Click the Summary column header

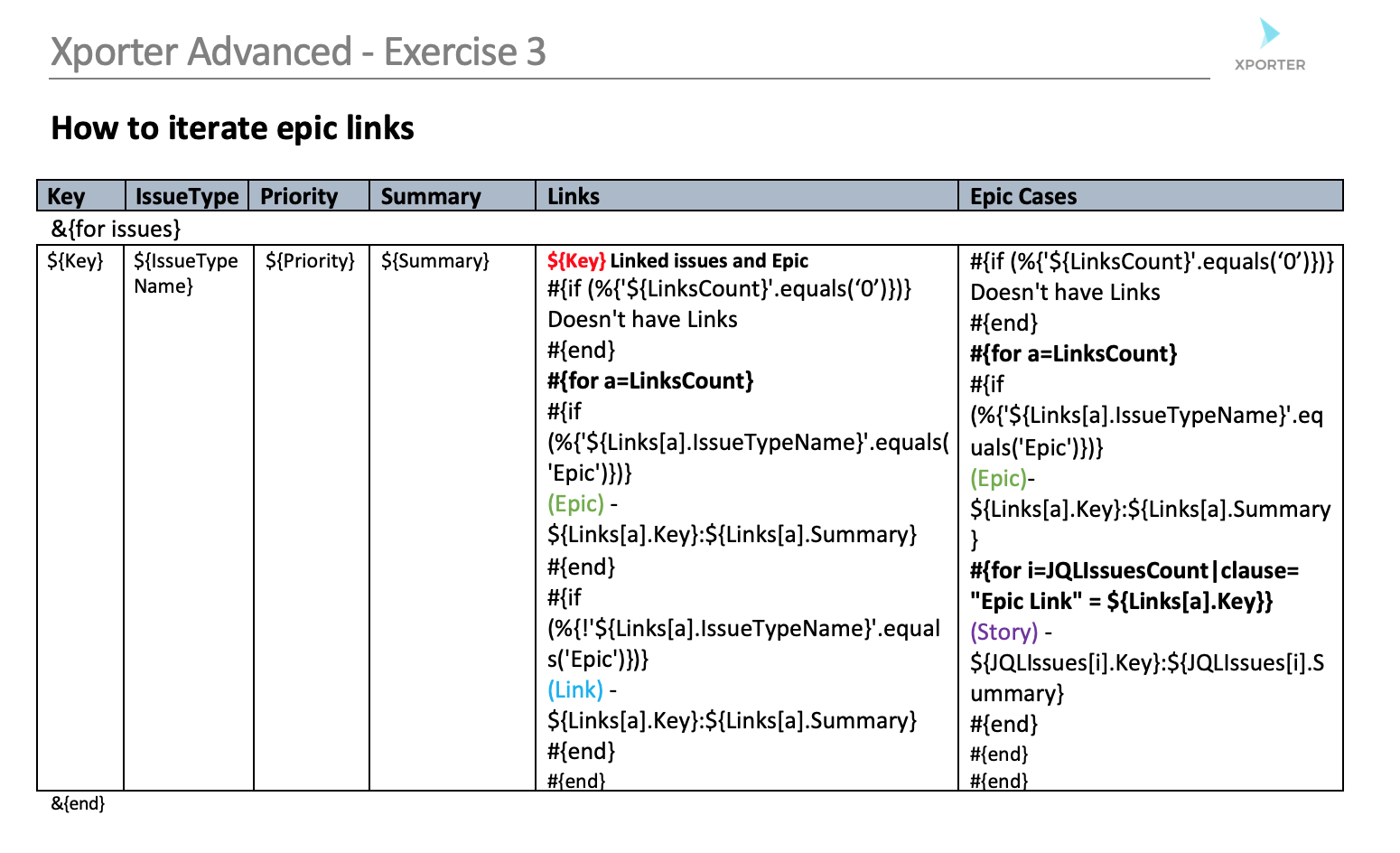click(431, 197)
